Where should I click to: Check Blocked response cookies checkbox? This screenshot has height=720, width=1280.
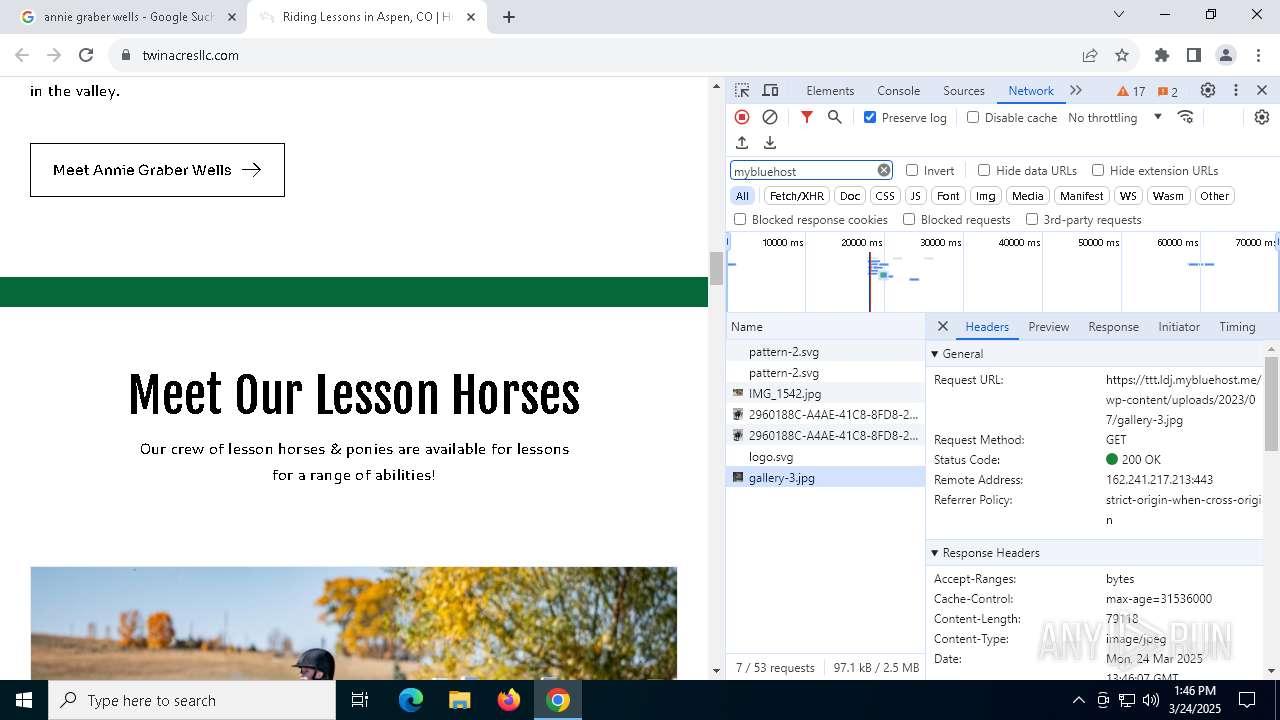(740, 219)
